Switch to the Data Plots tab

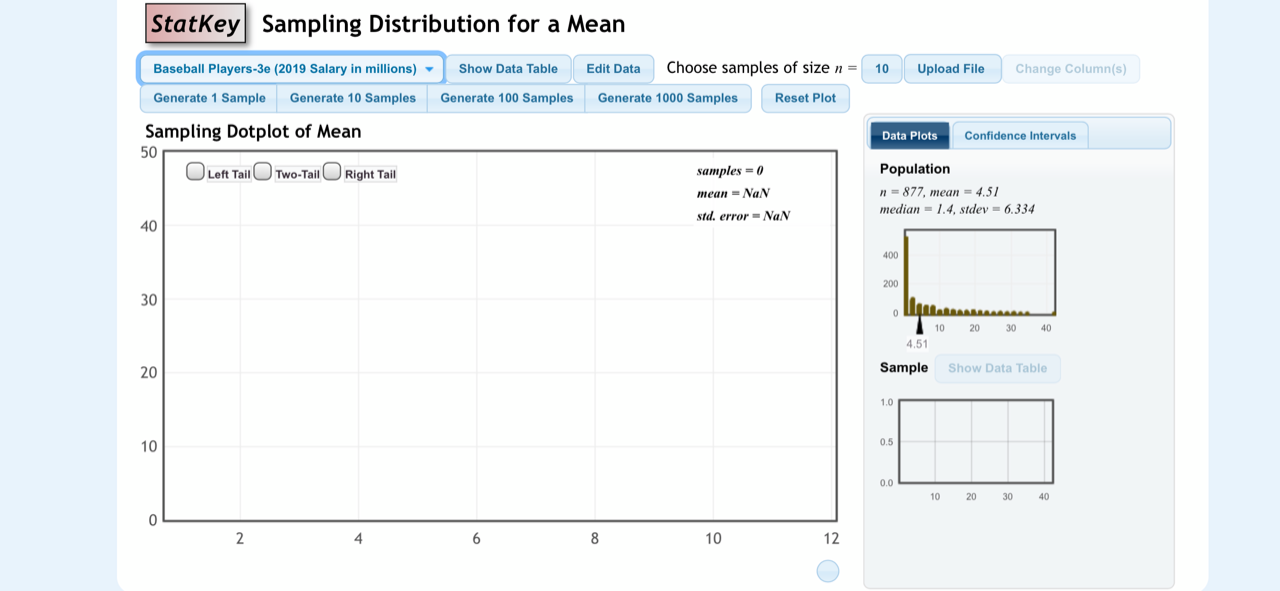908,135
